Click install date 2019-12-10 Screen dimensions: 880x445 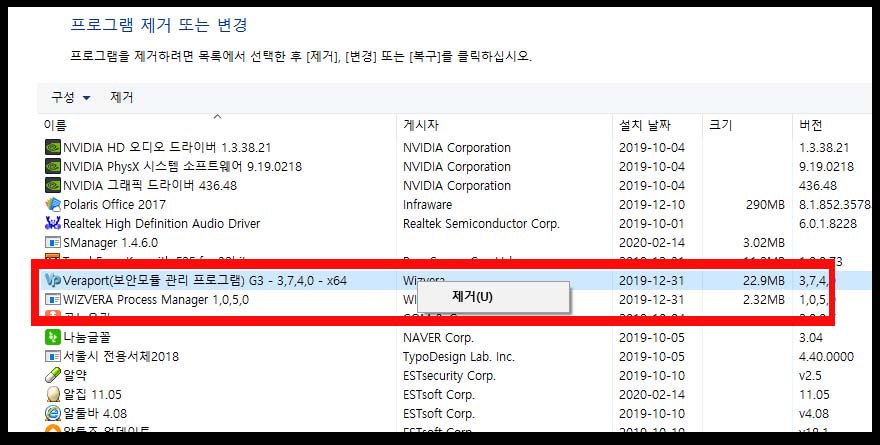pos(652,204)
